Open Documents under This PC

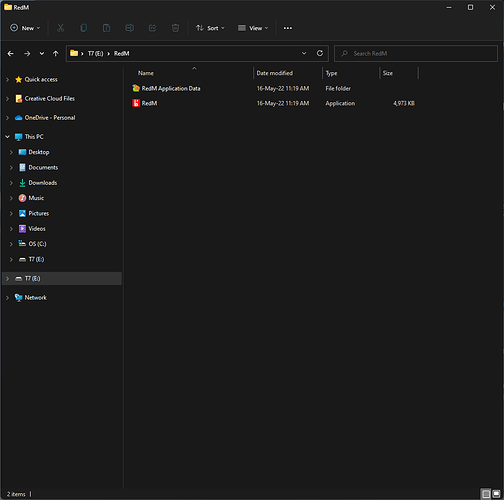pyautogui.click(x=43, y=167)
